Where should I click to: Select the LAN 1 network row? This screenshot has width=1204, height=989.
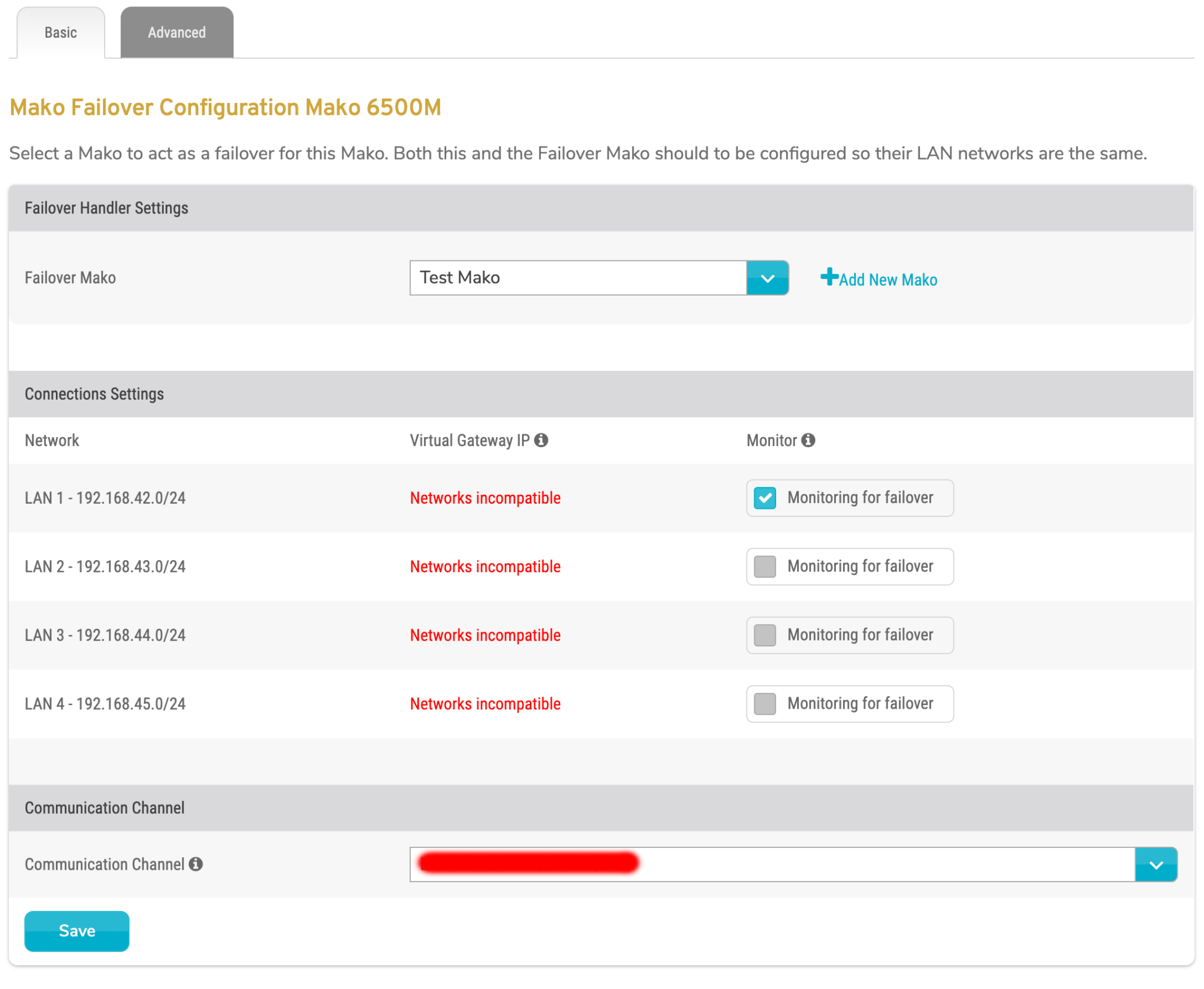click(105, 497)
